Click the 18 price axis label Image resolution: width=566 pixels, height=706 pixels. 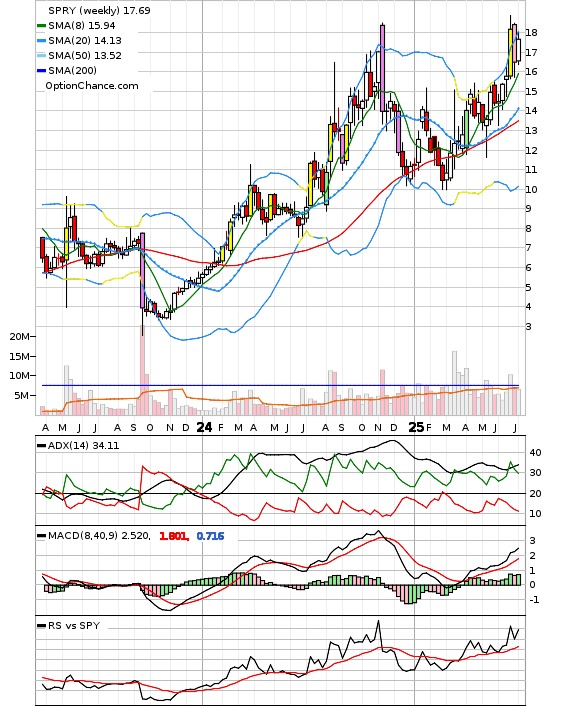coord(531,32)
